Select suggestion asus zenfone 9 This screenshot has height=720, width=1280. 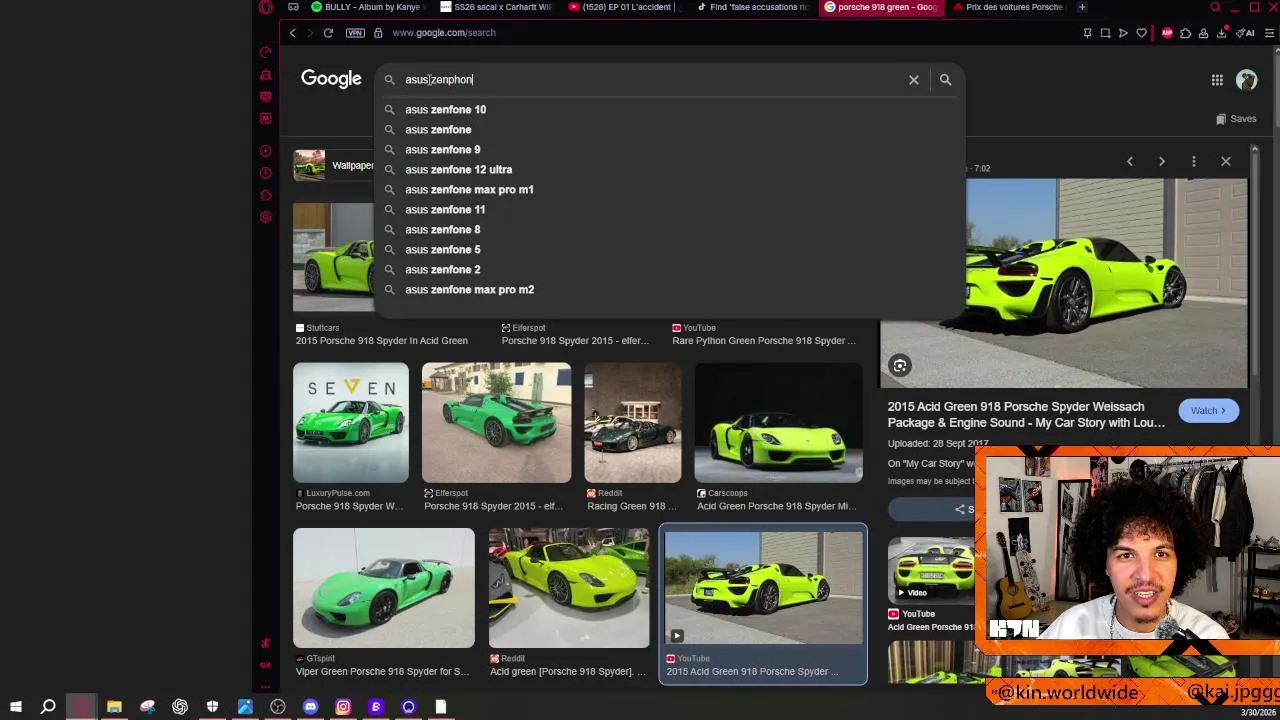tap(670, 150)
